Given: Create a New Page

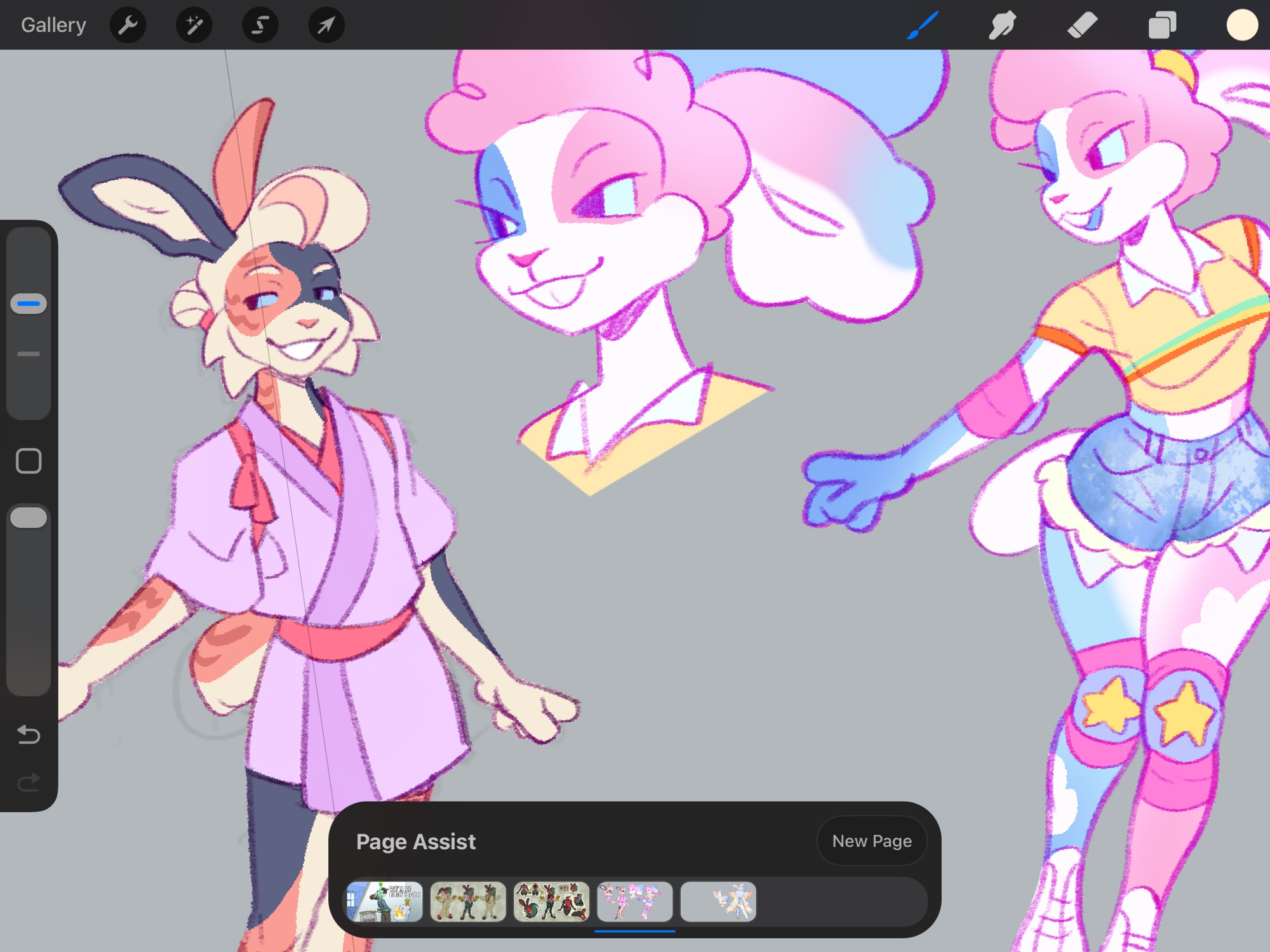Looking at the screenshot, I should (x=871, y=841).
